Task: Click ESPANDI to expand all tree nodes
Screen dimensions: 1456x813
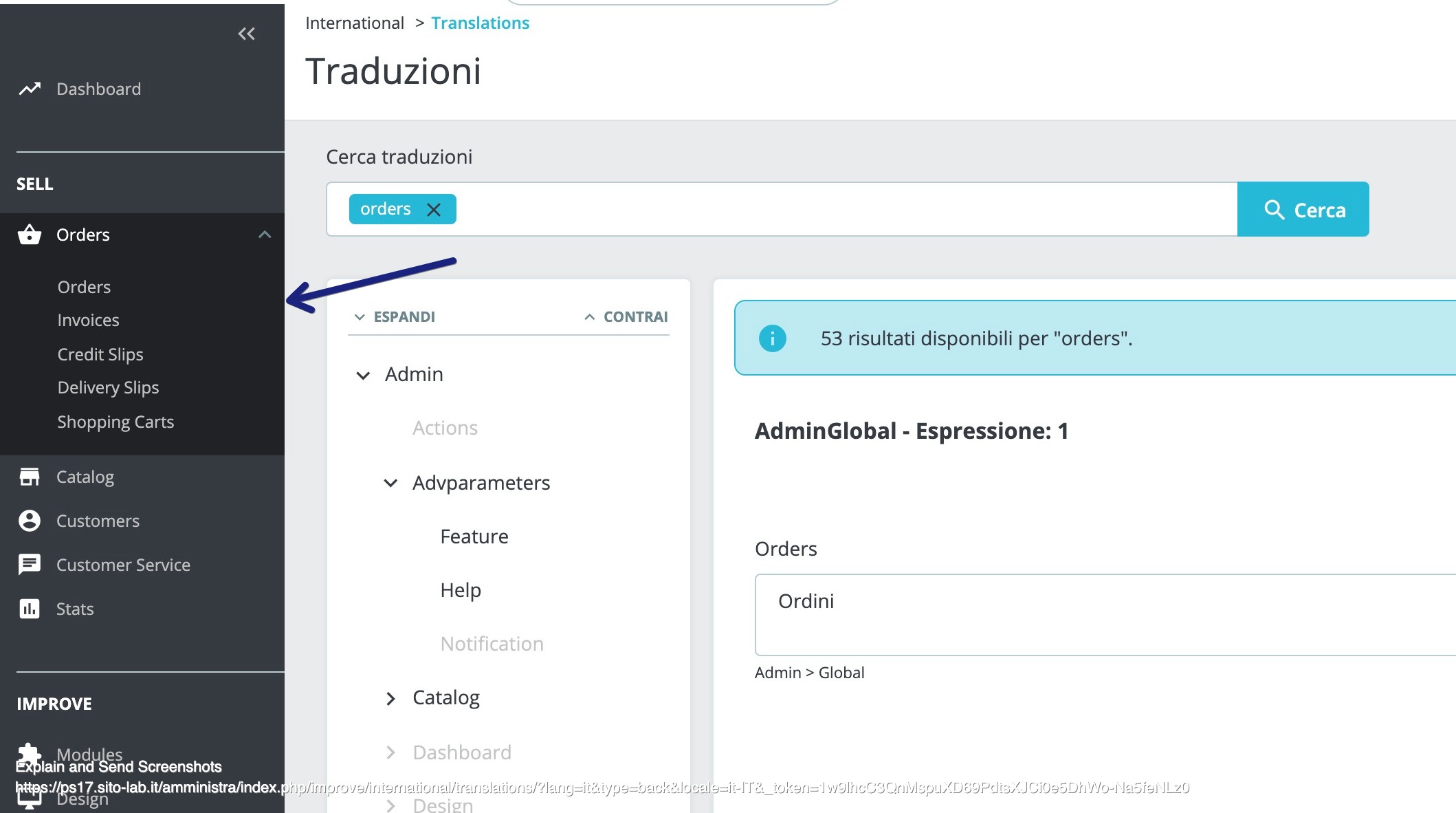Action: [394, 316]
